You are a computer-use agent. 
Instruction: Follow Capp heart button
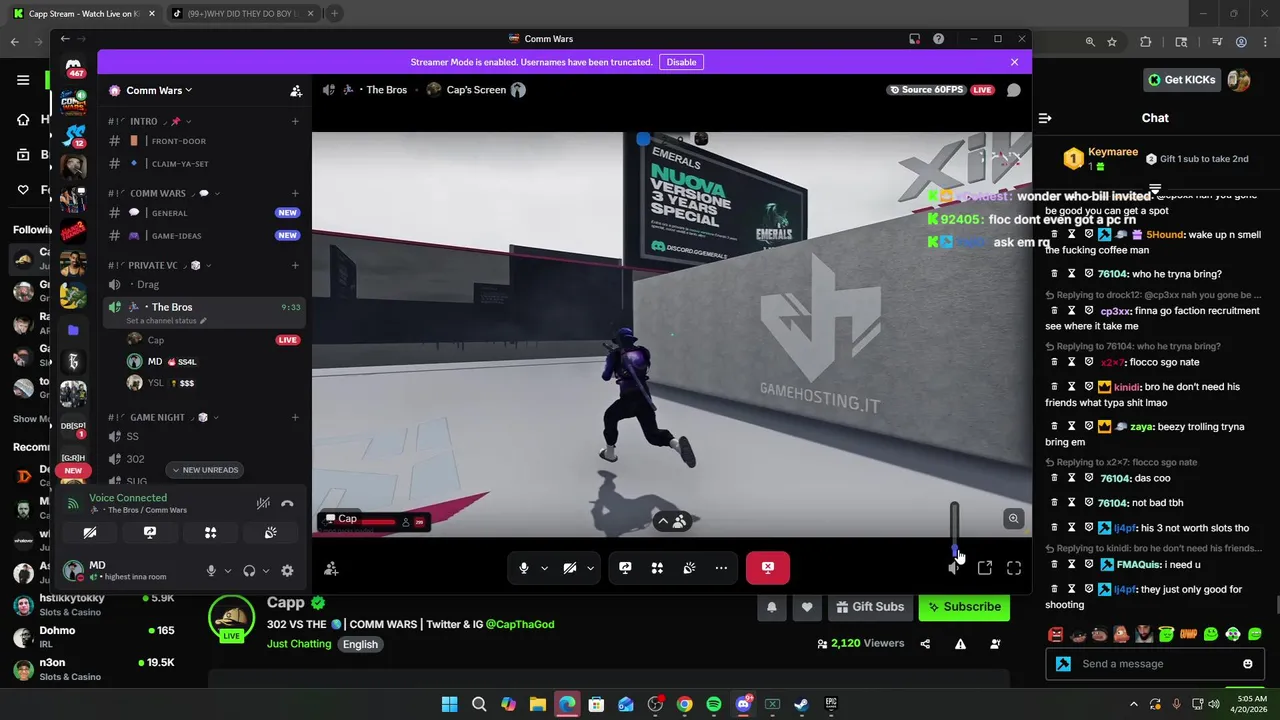[807, 606]
